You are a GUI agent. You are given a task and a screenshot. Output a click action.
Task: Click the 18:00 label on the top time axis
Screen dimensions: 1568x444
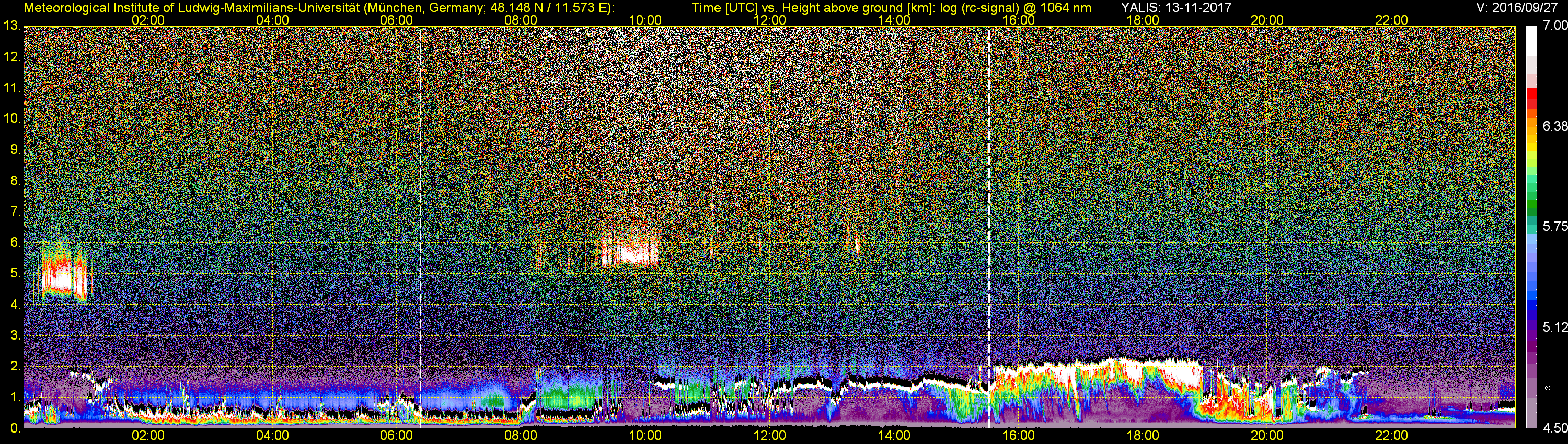[1143, 20]
